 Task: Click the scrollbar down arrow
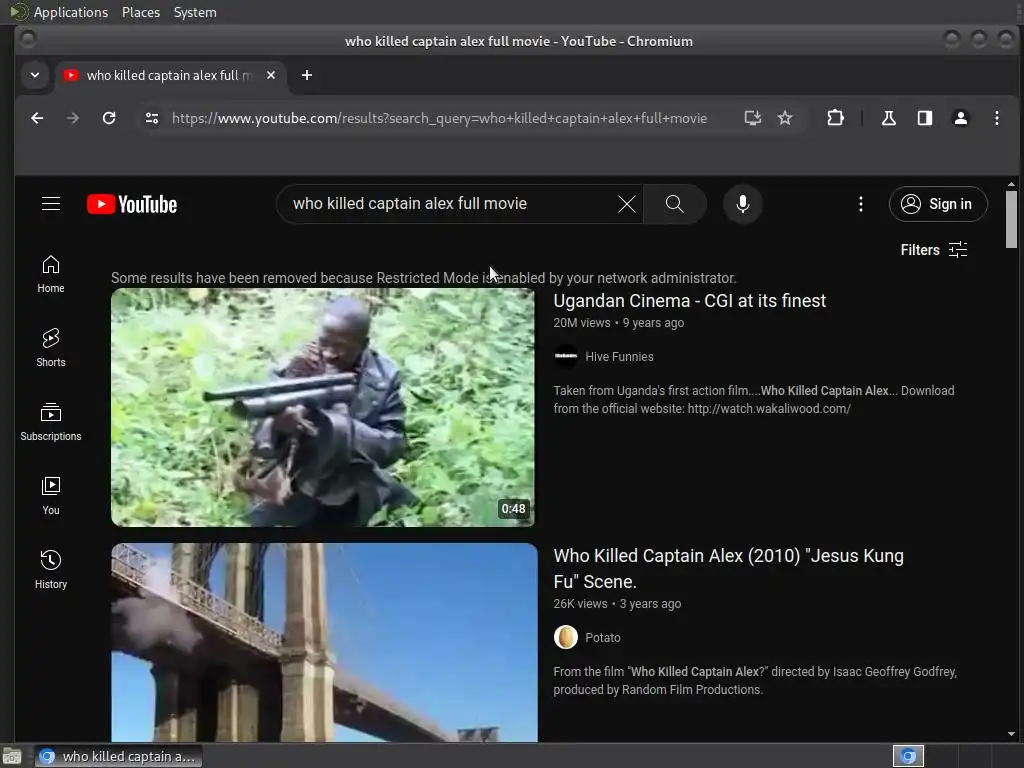1011,734
